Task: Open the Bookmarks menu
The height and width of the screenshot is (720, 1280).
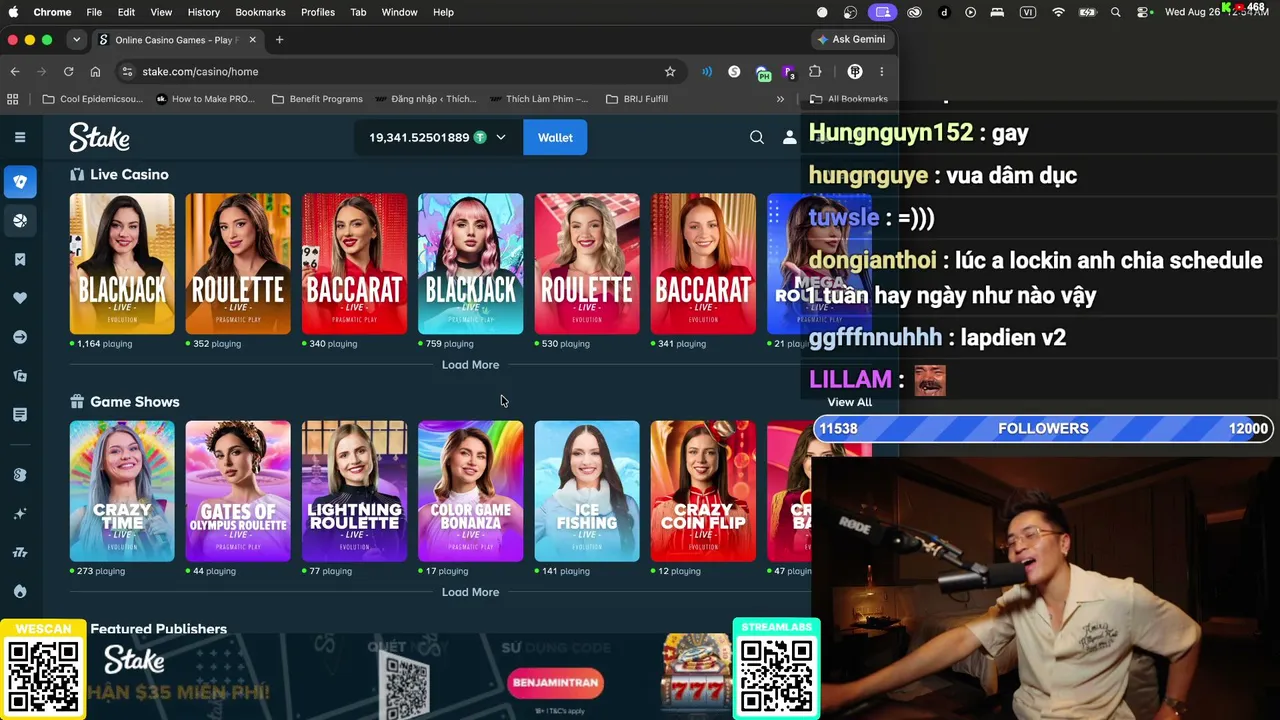Action: tap(260, 12)
